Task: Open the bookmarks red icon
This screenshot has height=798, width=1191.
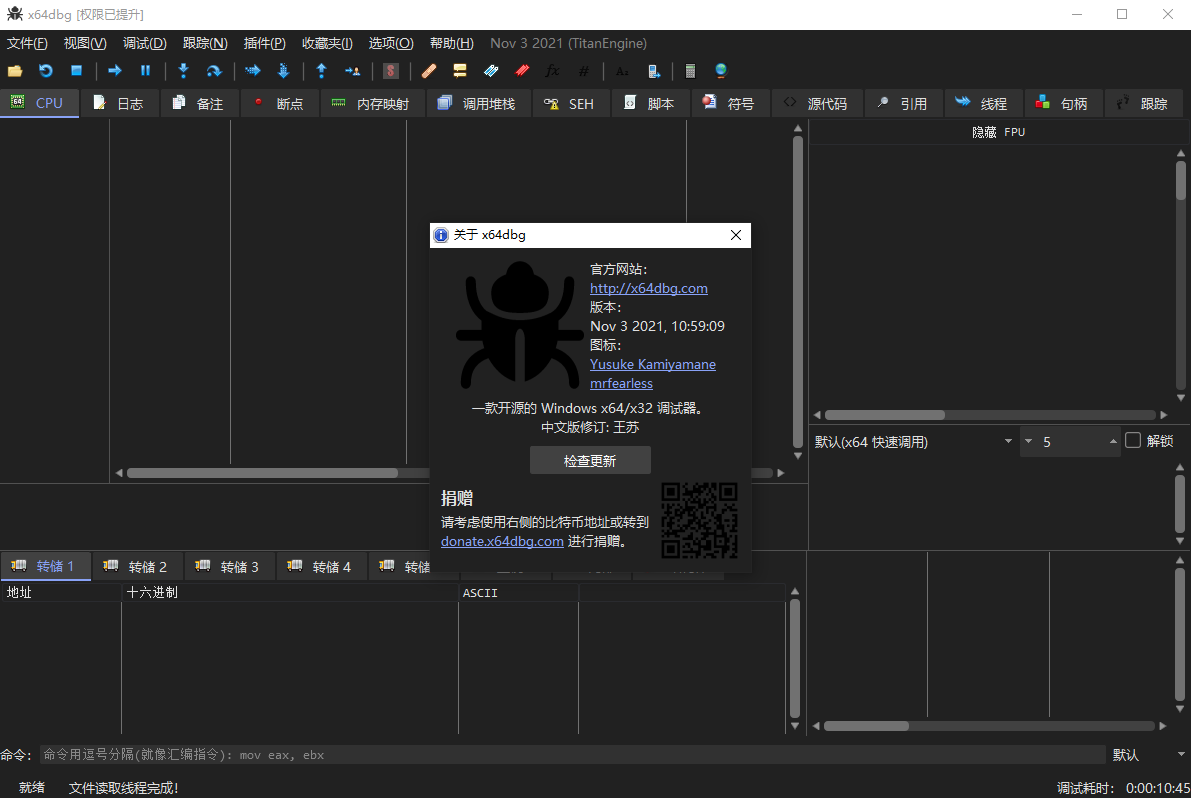Action: [522, 71]
